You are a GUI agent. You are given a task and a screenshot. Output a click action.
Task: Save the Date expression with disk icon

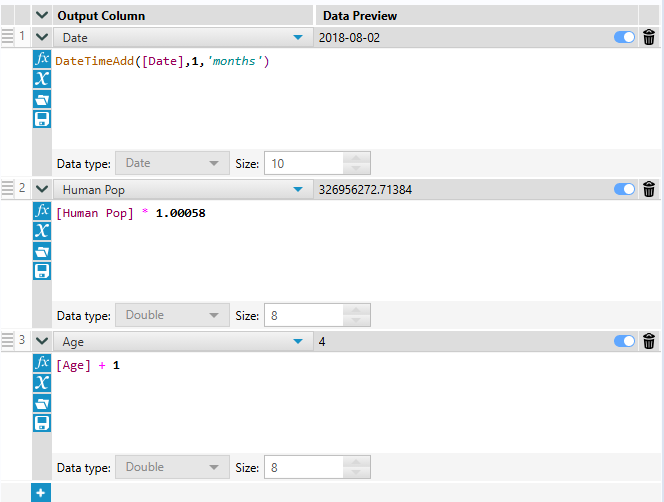[x=42, y=119]
